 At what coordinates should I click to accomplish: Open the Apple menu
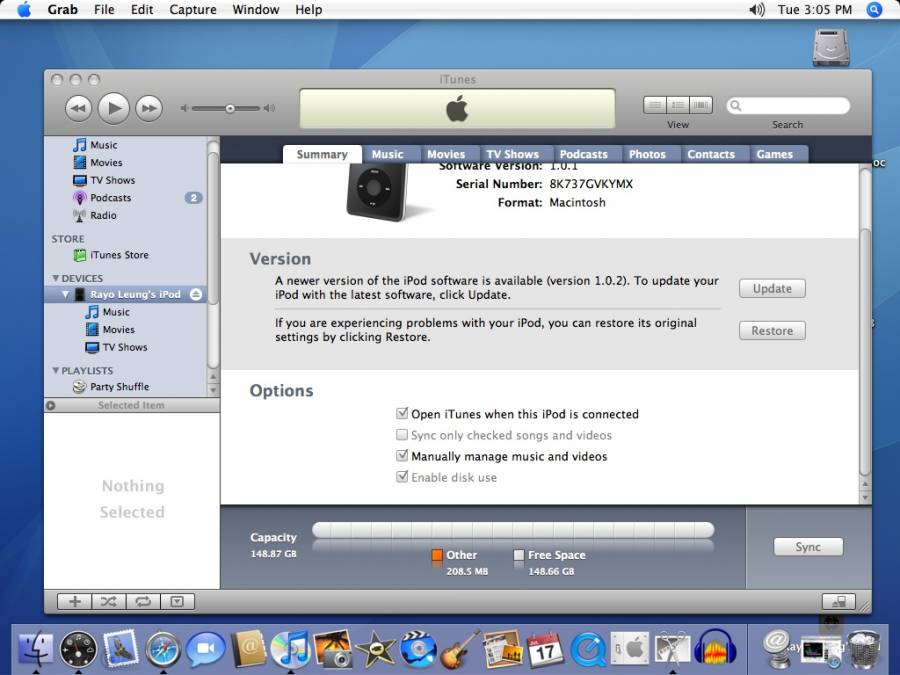click(24, 10)
